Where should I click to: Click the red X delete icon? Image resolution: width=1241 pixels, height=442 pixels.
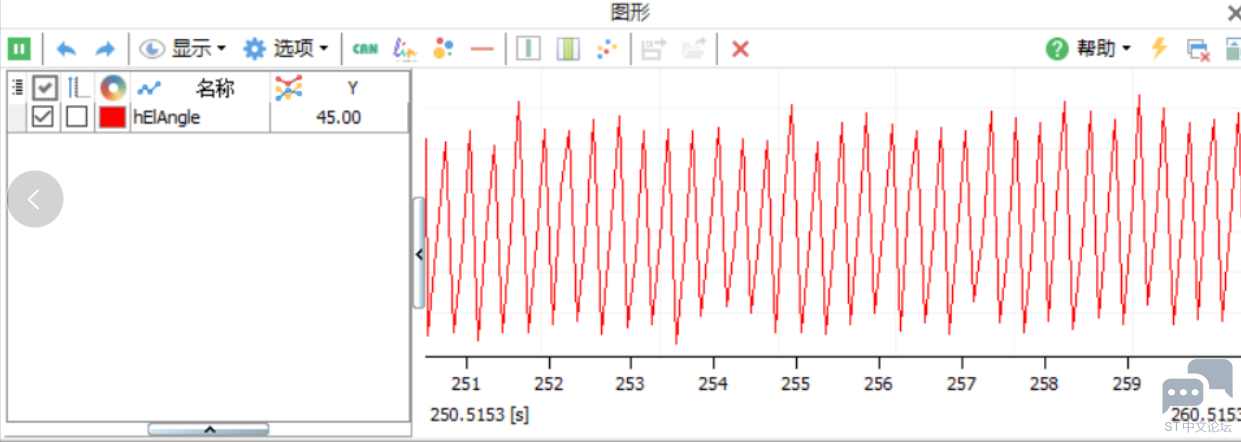[x=740, y=48]
